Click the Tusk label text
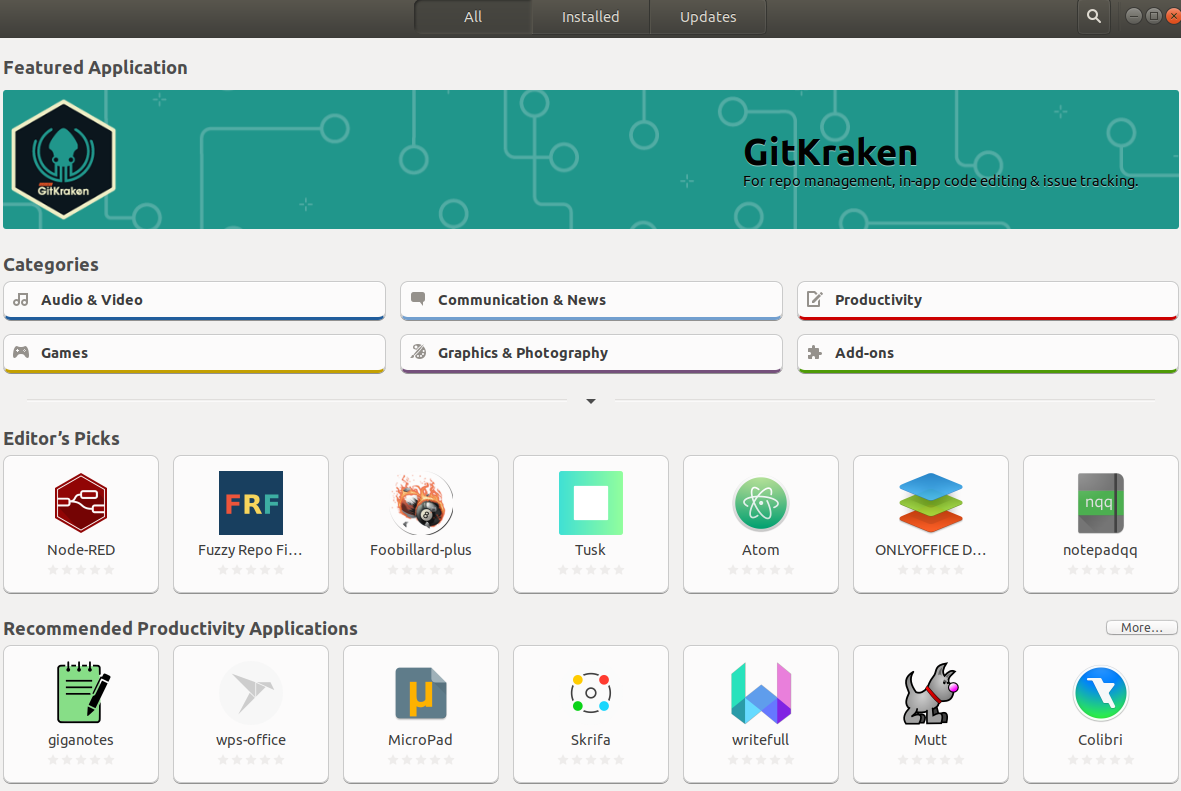 pyautogui.click(x=590, y=550)
